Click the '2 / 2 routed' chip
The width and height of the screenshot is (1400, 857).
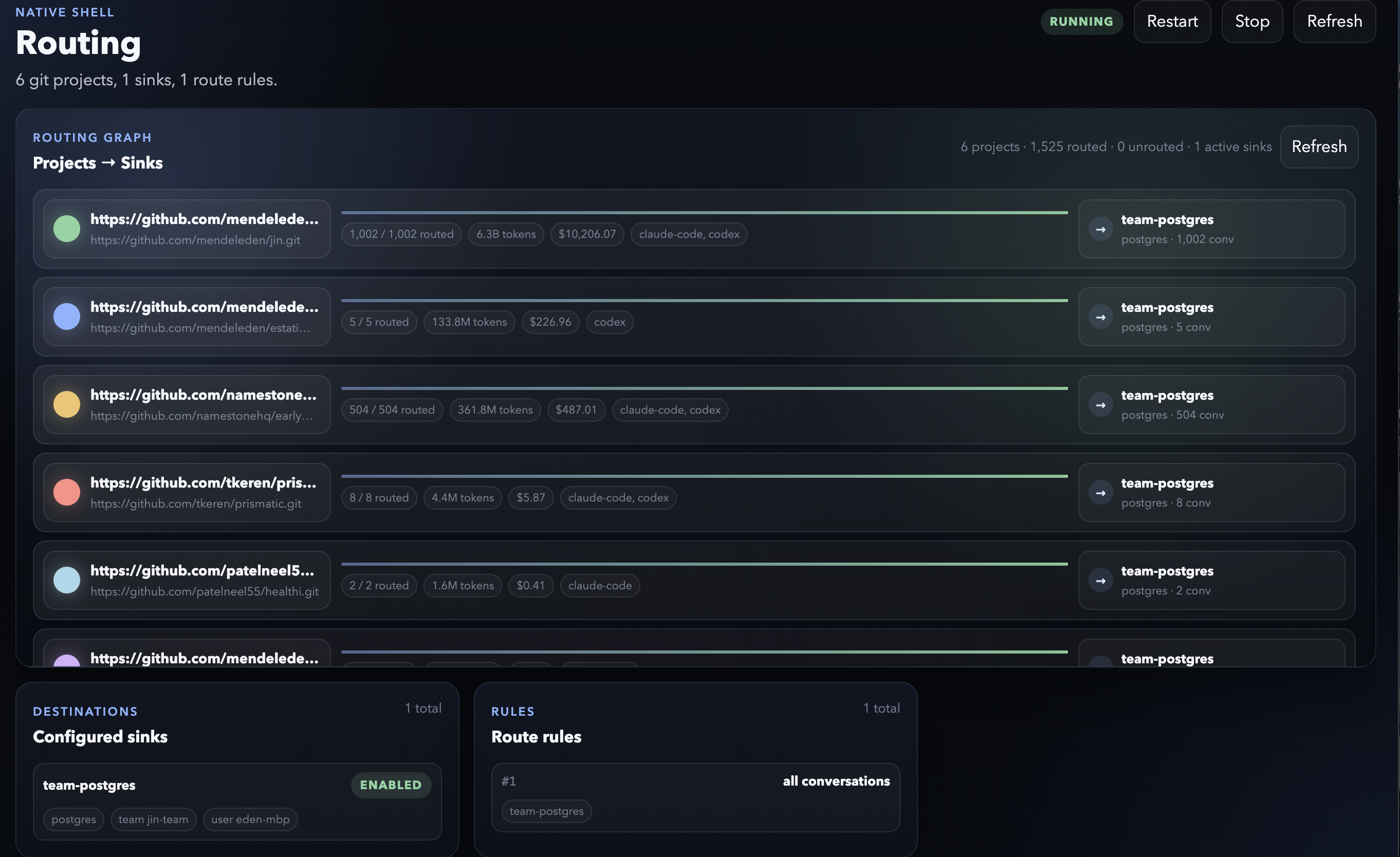pyautogui.click(x=379, y=586)
